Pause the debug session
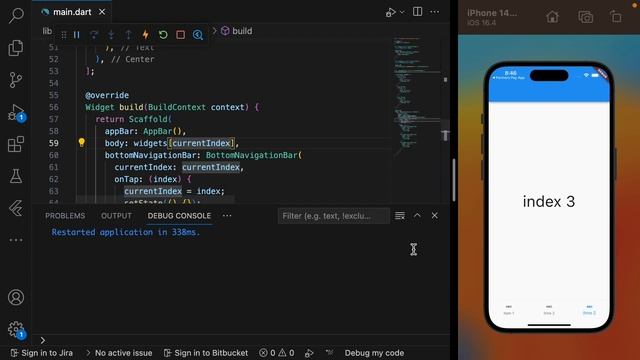 (x=77, y=35)
